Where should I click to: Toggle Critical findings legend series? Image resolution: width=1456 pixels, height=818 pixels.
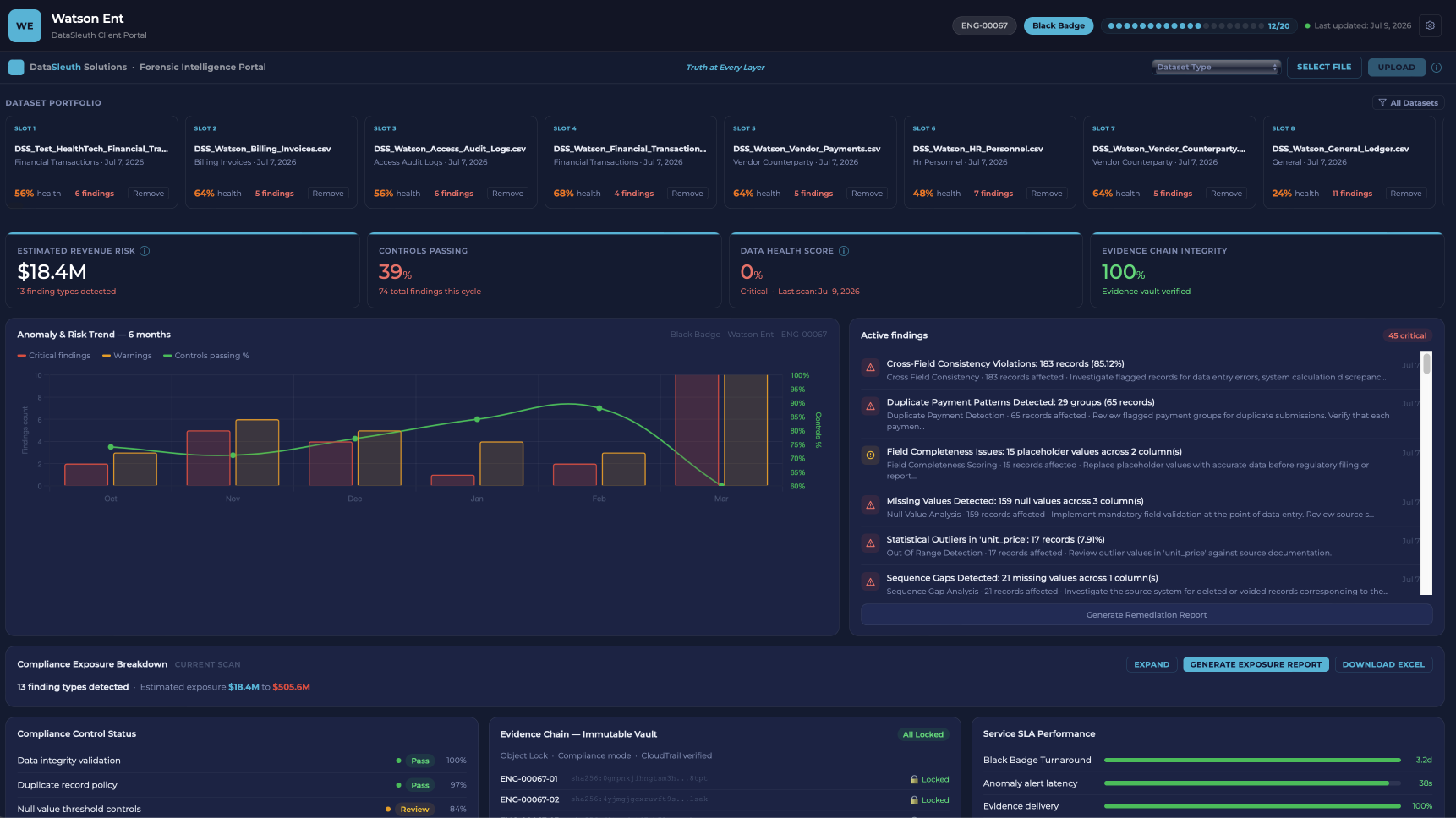coord(54,356)
